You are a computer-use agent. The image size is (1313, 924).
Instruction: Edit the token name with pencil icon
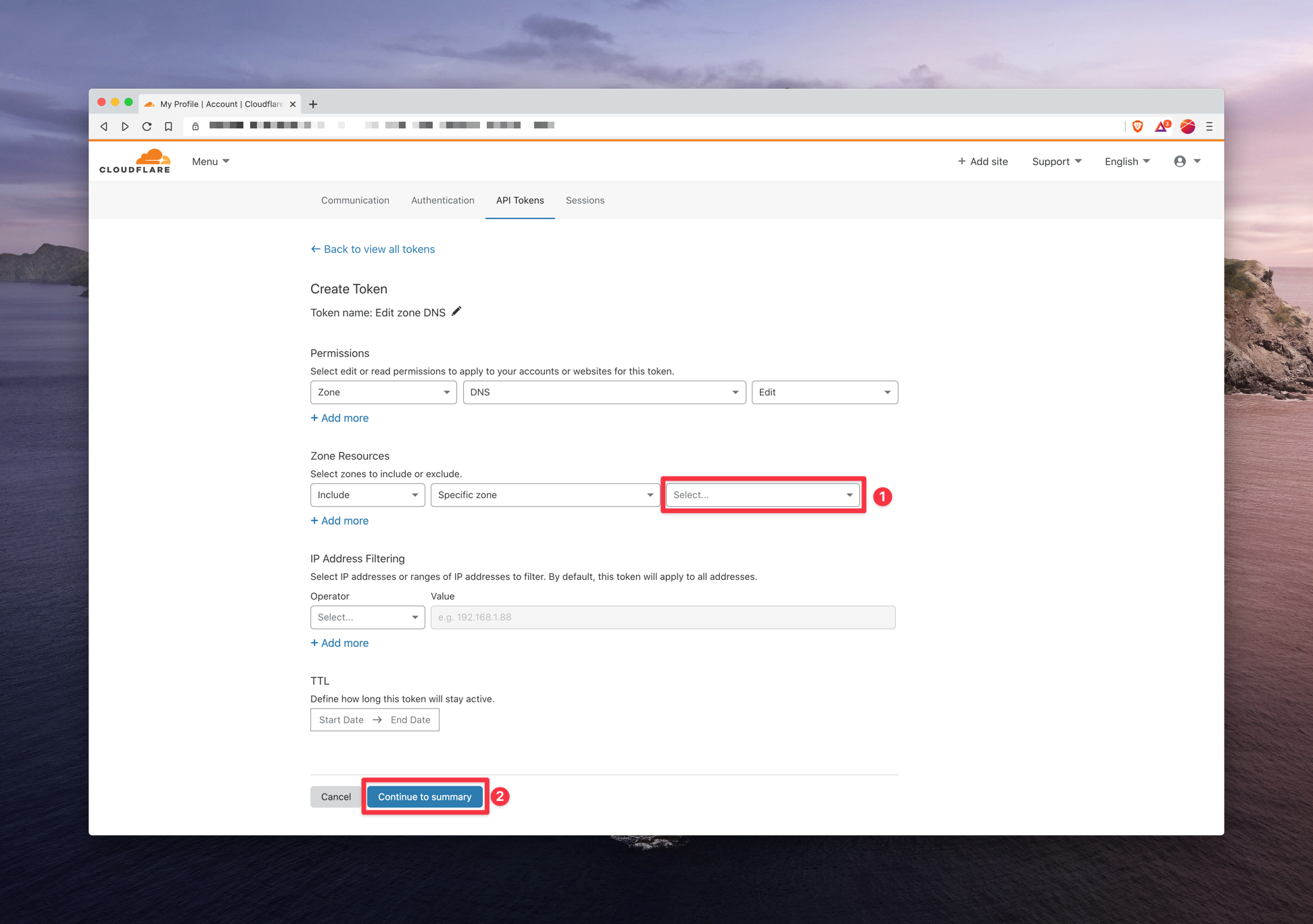[x=456, y=311]
